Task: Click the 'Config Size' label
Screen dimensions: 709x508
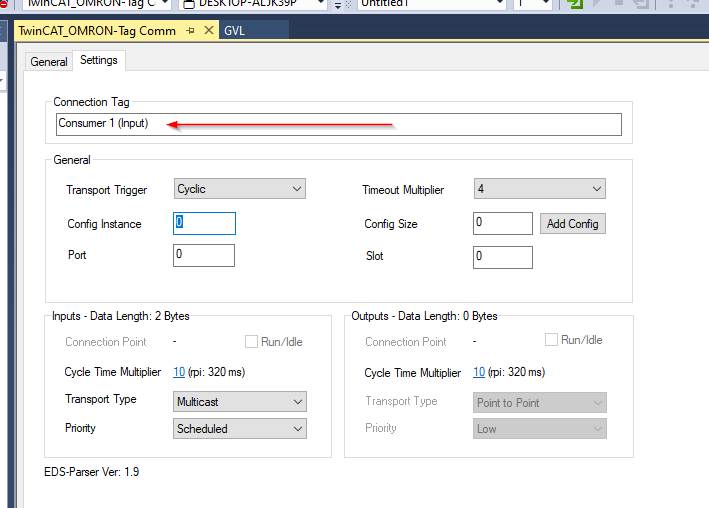Action: coord(391,224)
